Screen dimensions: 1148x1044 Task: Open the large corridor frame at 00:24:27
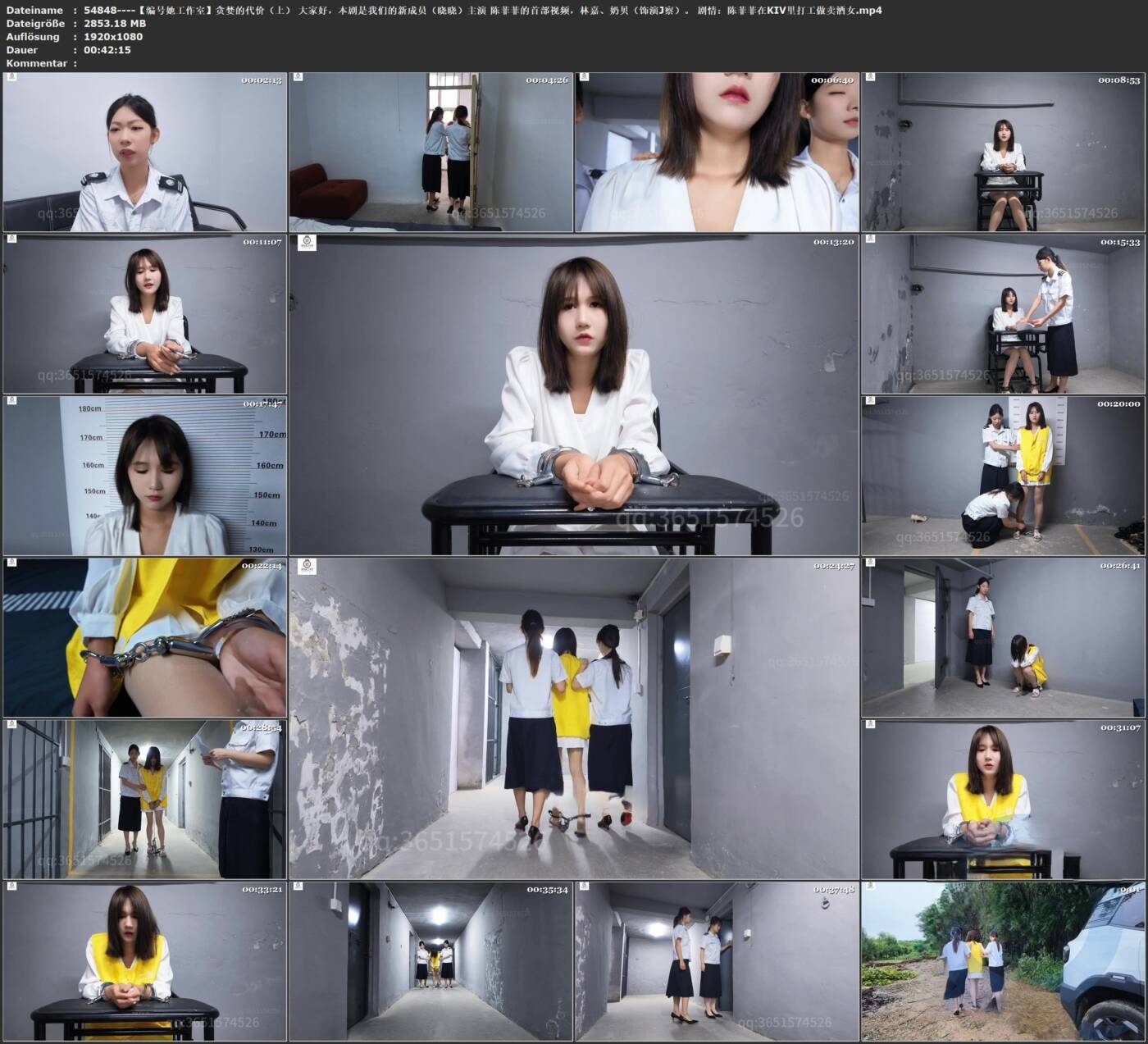pos(574,718)
